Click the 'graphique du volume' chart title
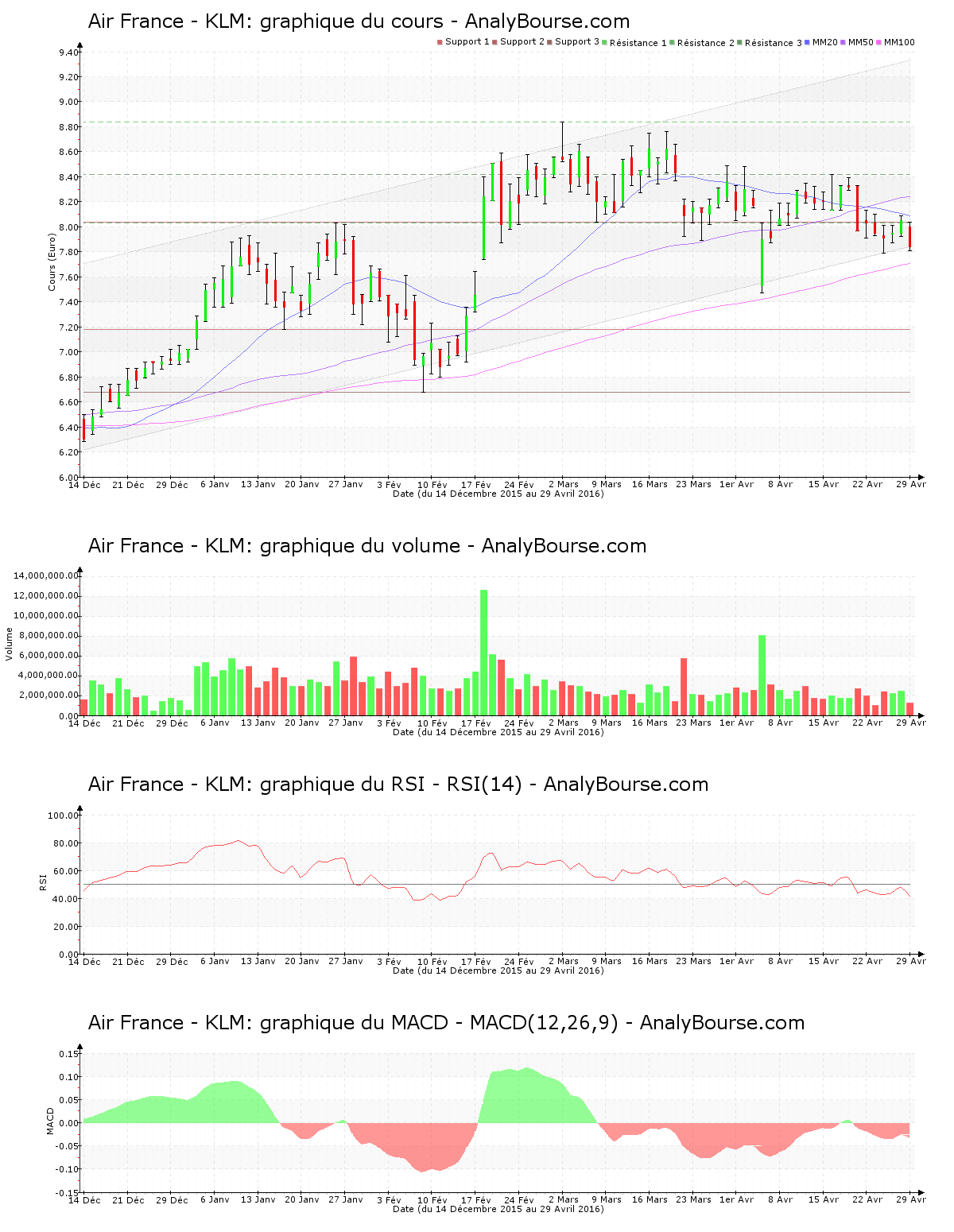Viewport: 954px width, 1232px height. (366, 546)
